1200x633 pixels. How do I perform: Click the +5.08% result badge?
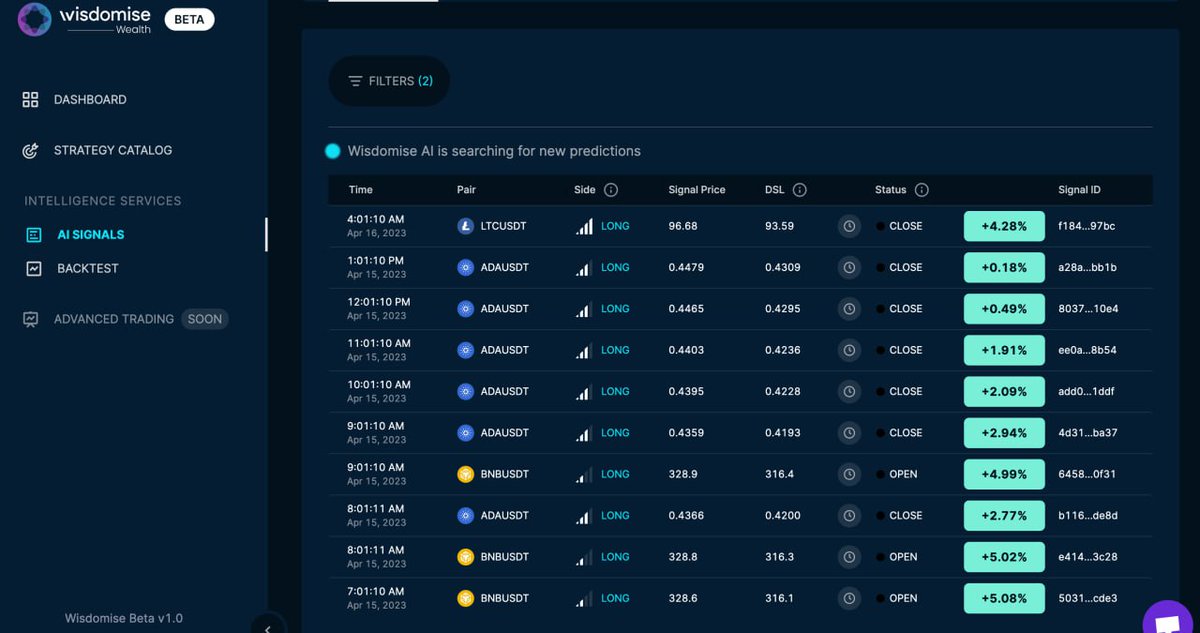click(x=1004, y=599)
